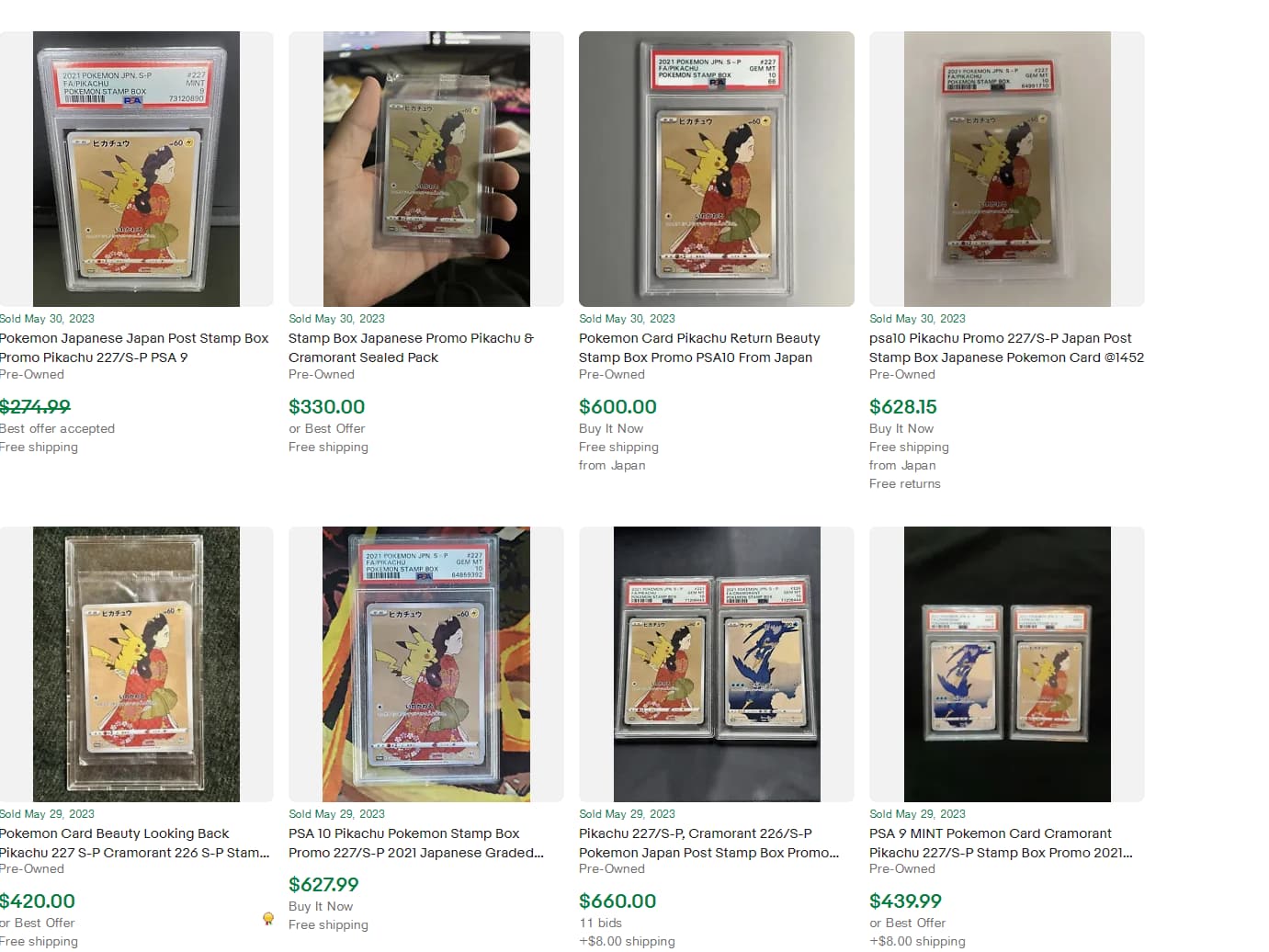Open the PSA 9 Pikachu $274.99 listing image
This screenshot has height=952, width=1269.
136,169
